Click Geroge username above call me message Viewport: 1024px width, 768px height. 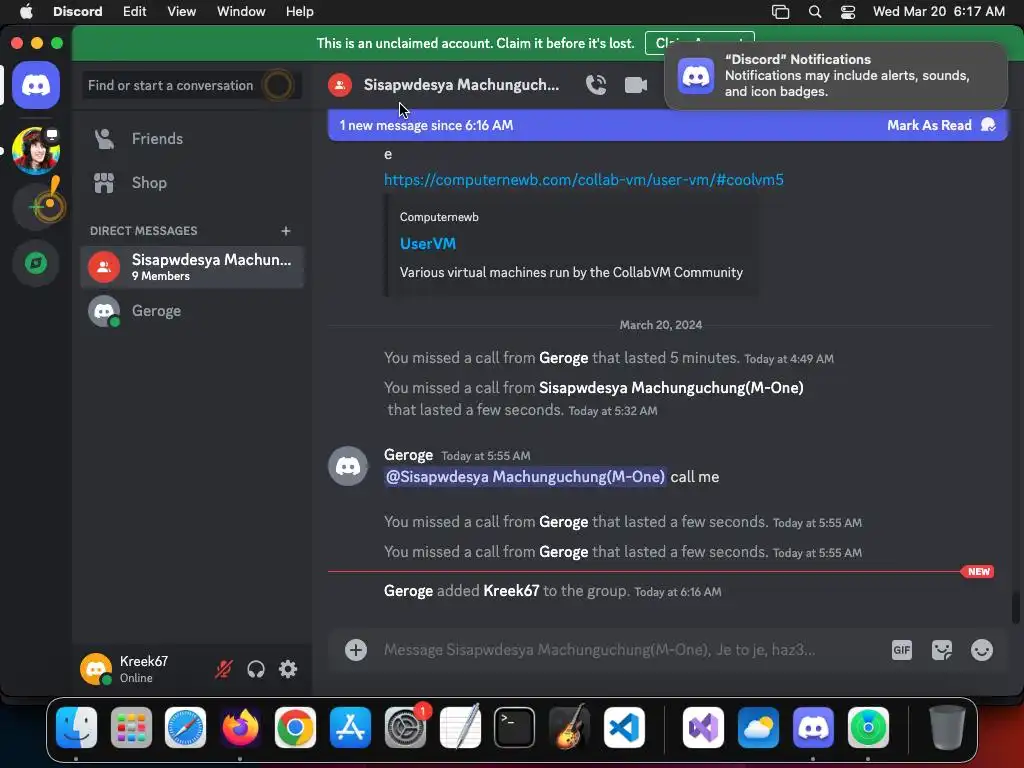click(x=408, y=455)
